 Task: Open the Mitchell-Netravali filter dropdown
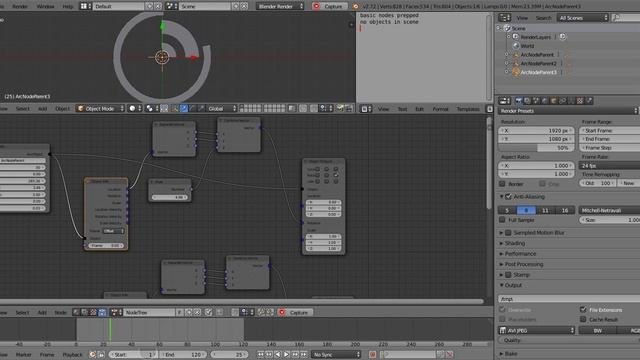[609, 210]
